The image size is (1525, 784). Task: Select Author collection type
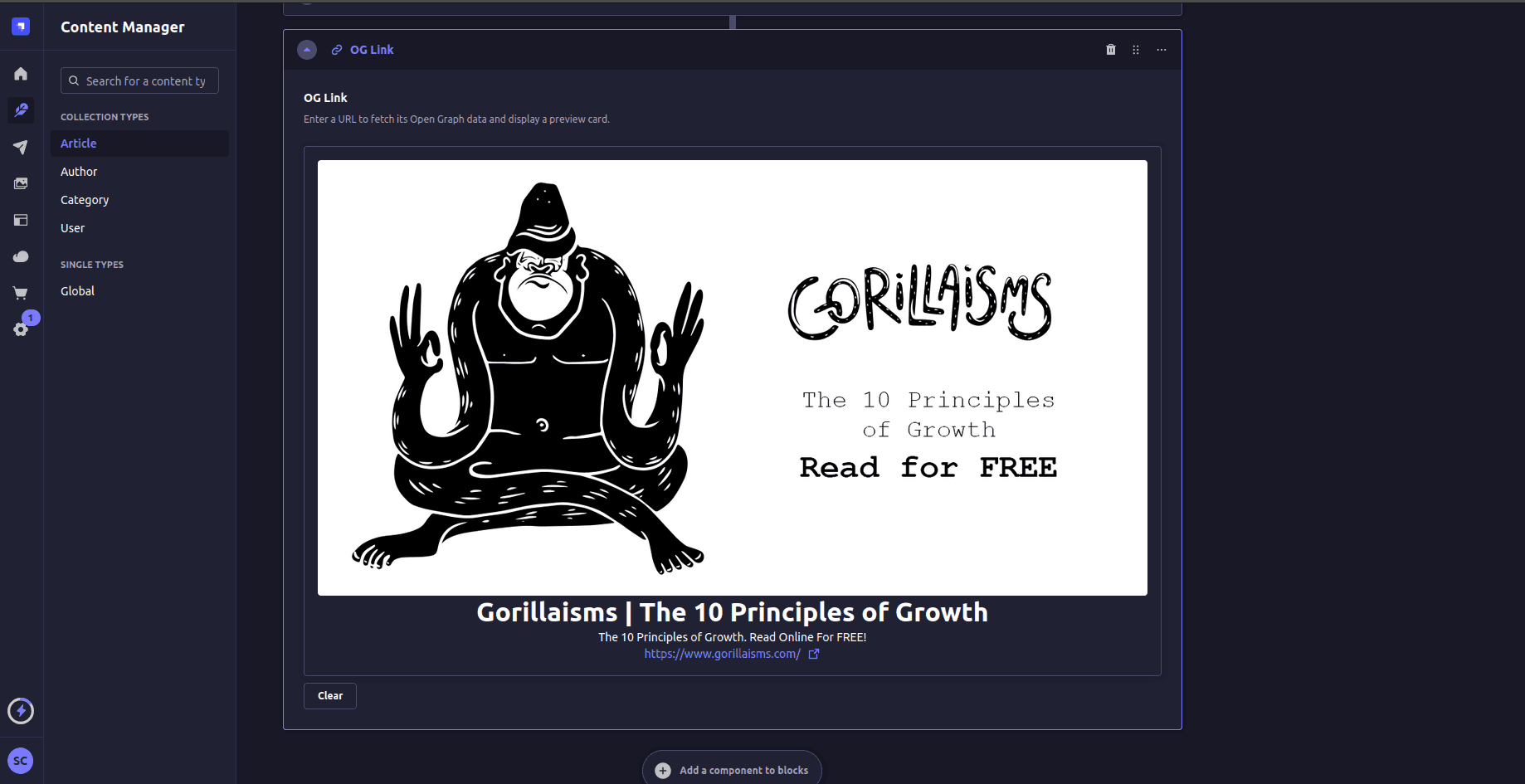pos(79,172)
